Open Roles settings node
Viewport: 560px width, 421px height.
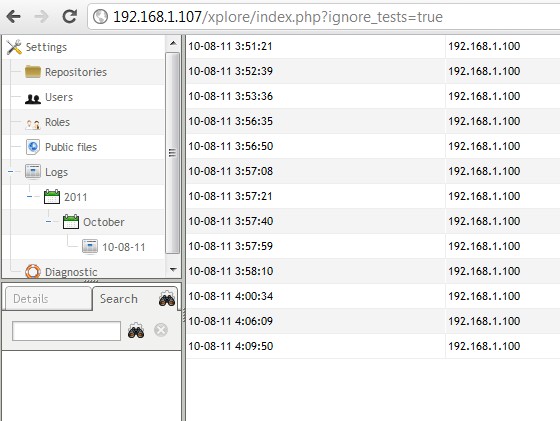57,122
